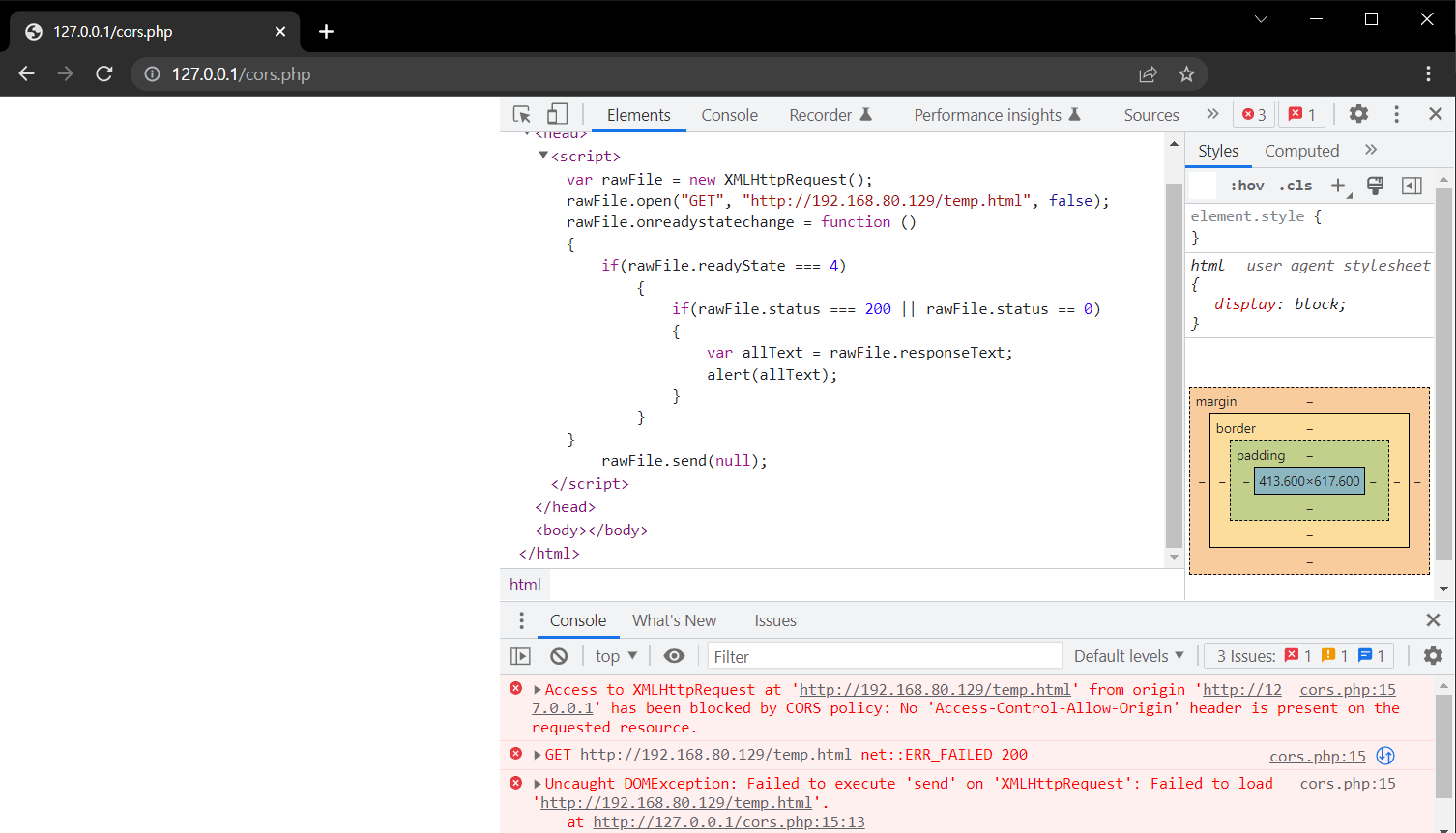The height and width of the screenshot is (833, 1456).
Task: Open the Issues drawer tab
Action: pyautogui.click(x=775, y=620)
